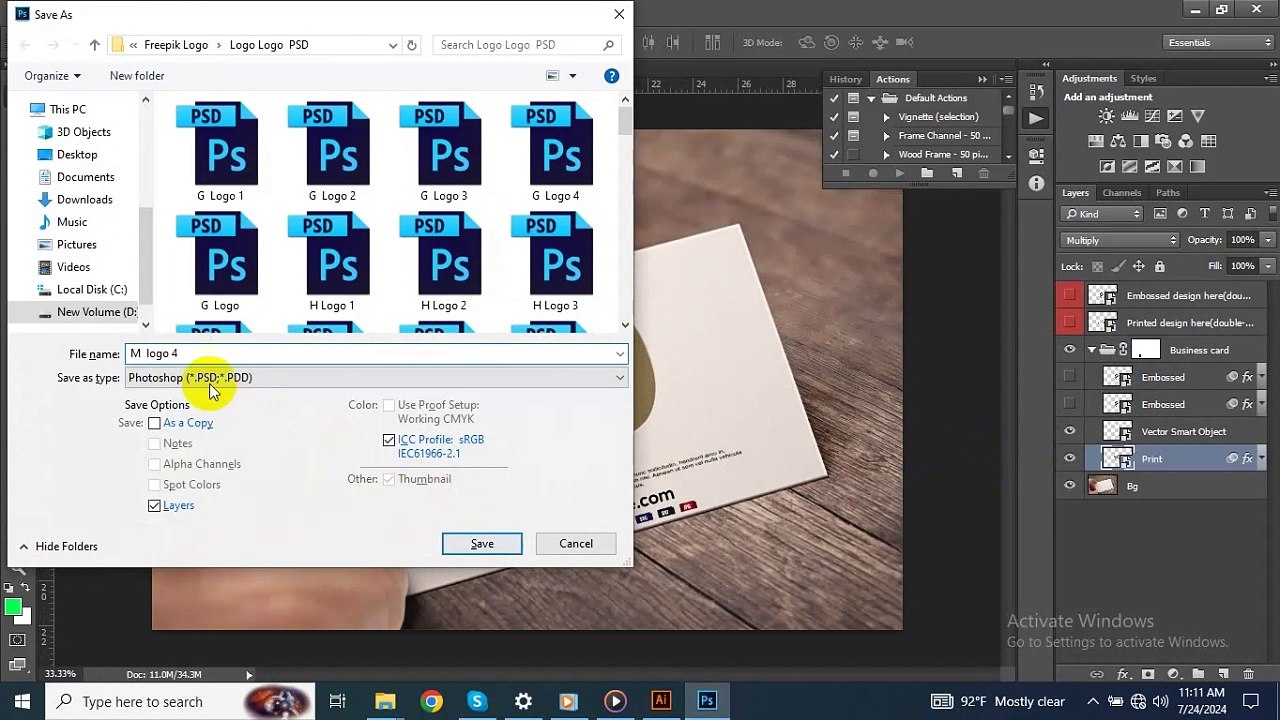The height and width of the screenshot is (720, 1280).
Task: Click the Save button
Action: (482, 544)
